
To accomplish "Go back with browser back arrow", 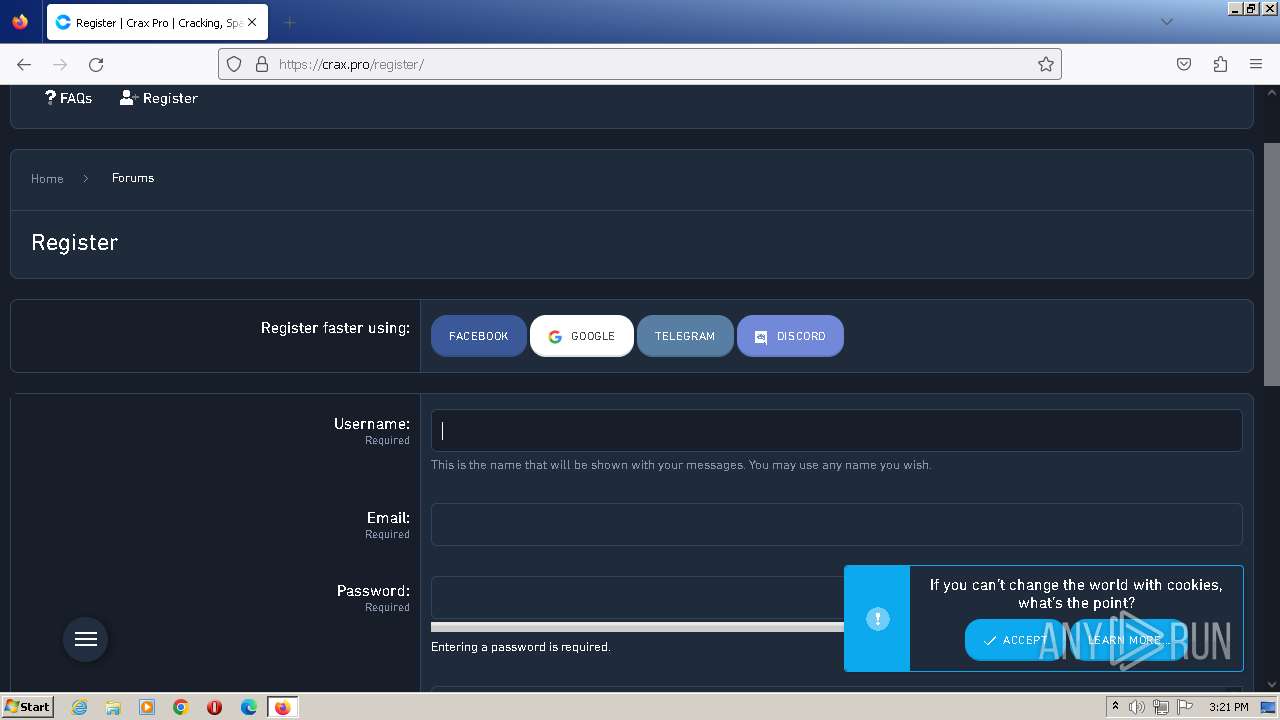I will 24,64.
